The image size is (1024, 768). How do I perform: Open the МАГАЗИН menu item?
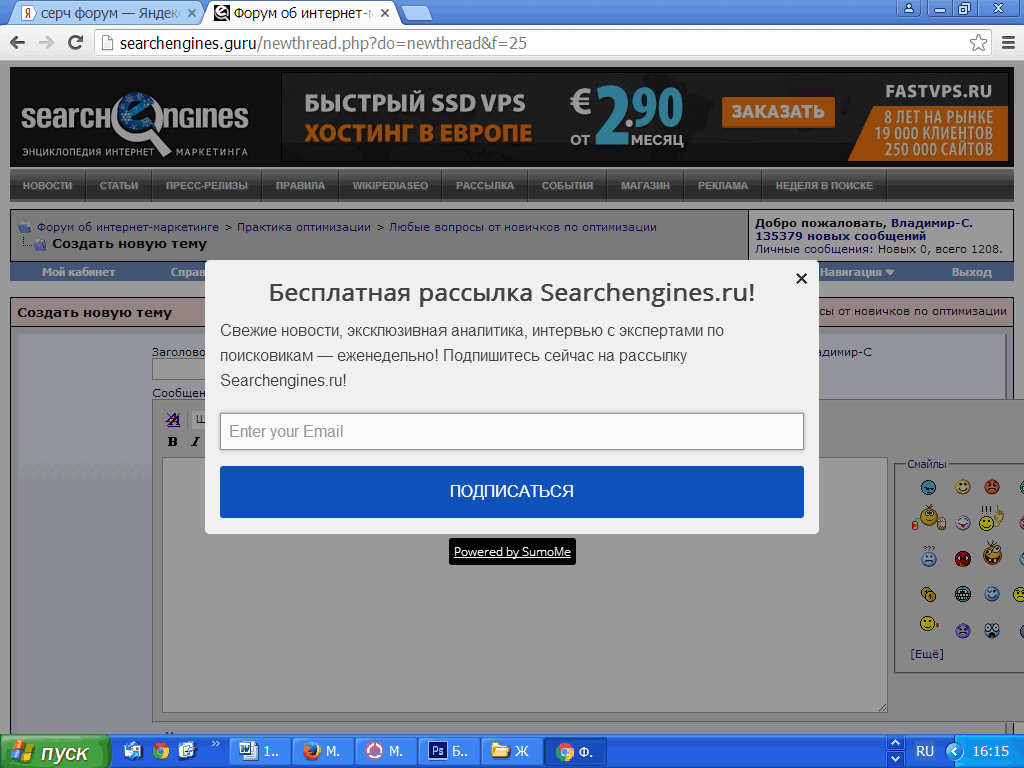[x=645, y=185]
